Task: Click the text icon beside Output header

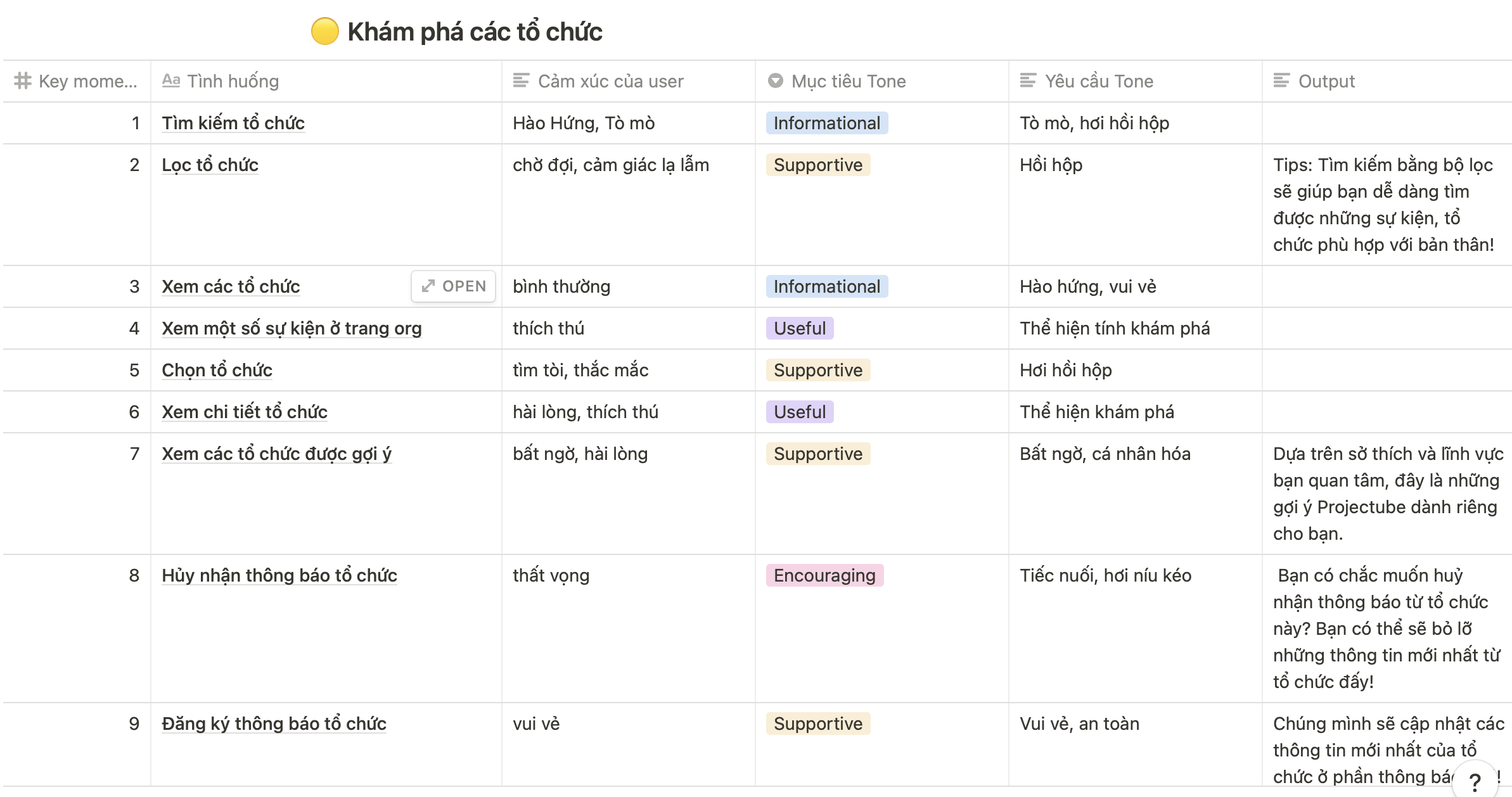Action: [1281, 80]
